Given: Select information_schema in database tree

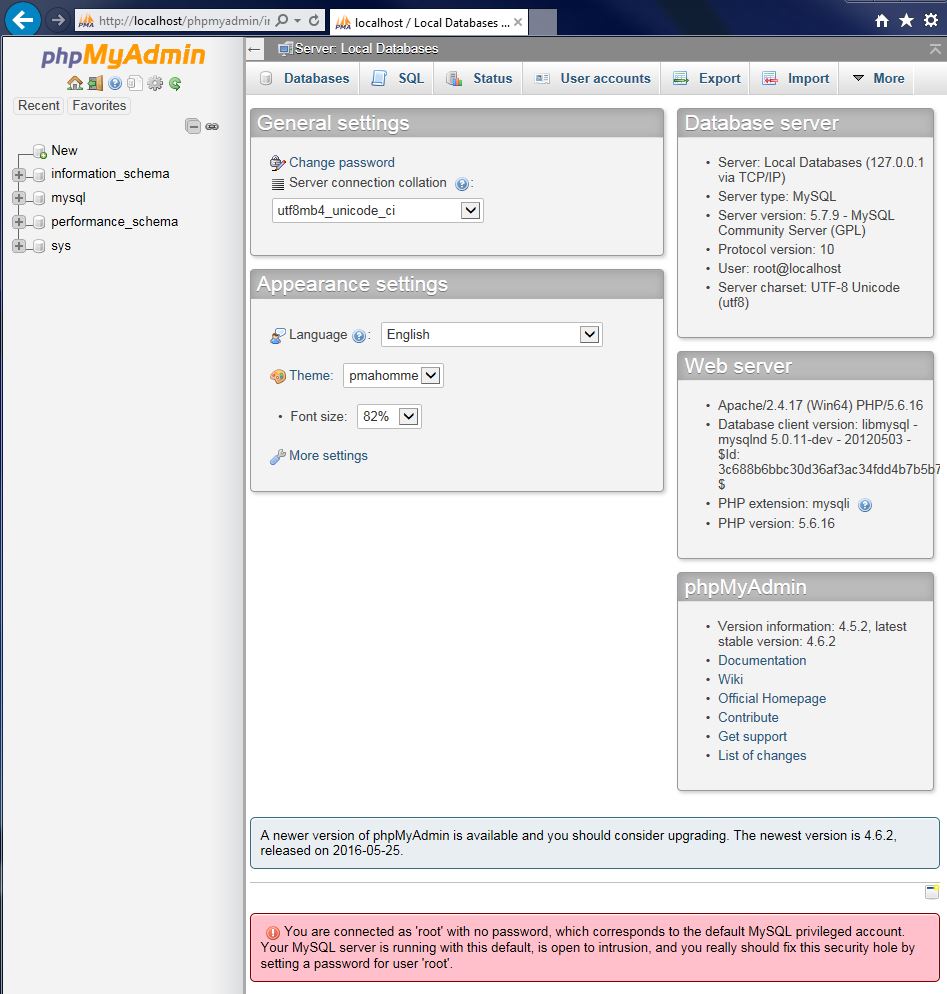Looking at the screenshot, I should [110, 174].
